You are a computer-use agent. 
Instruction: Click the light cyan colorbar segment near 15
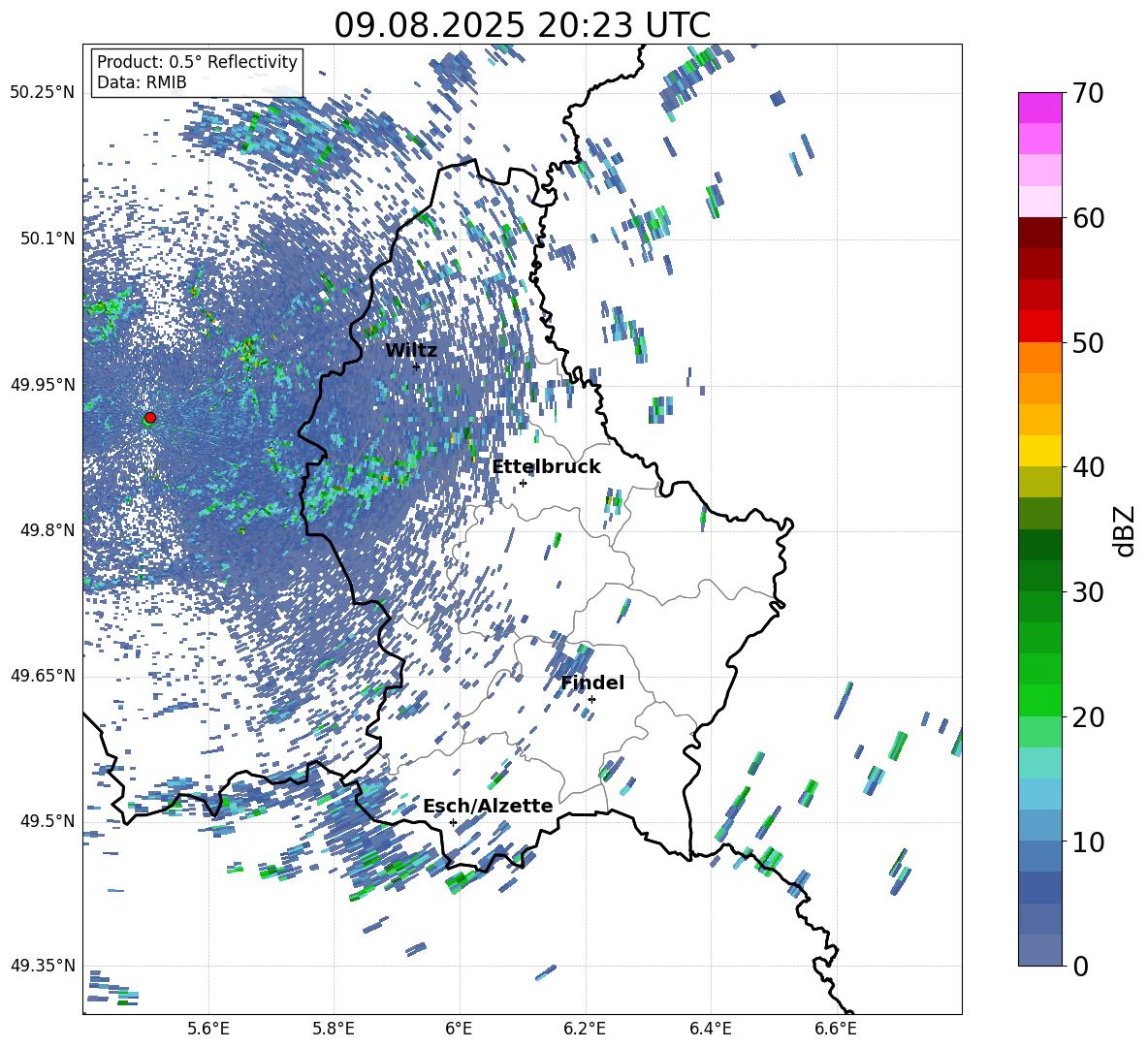click(x=1039, y=763)
